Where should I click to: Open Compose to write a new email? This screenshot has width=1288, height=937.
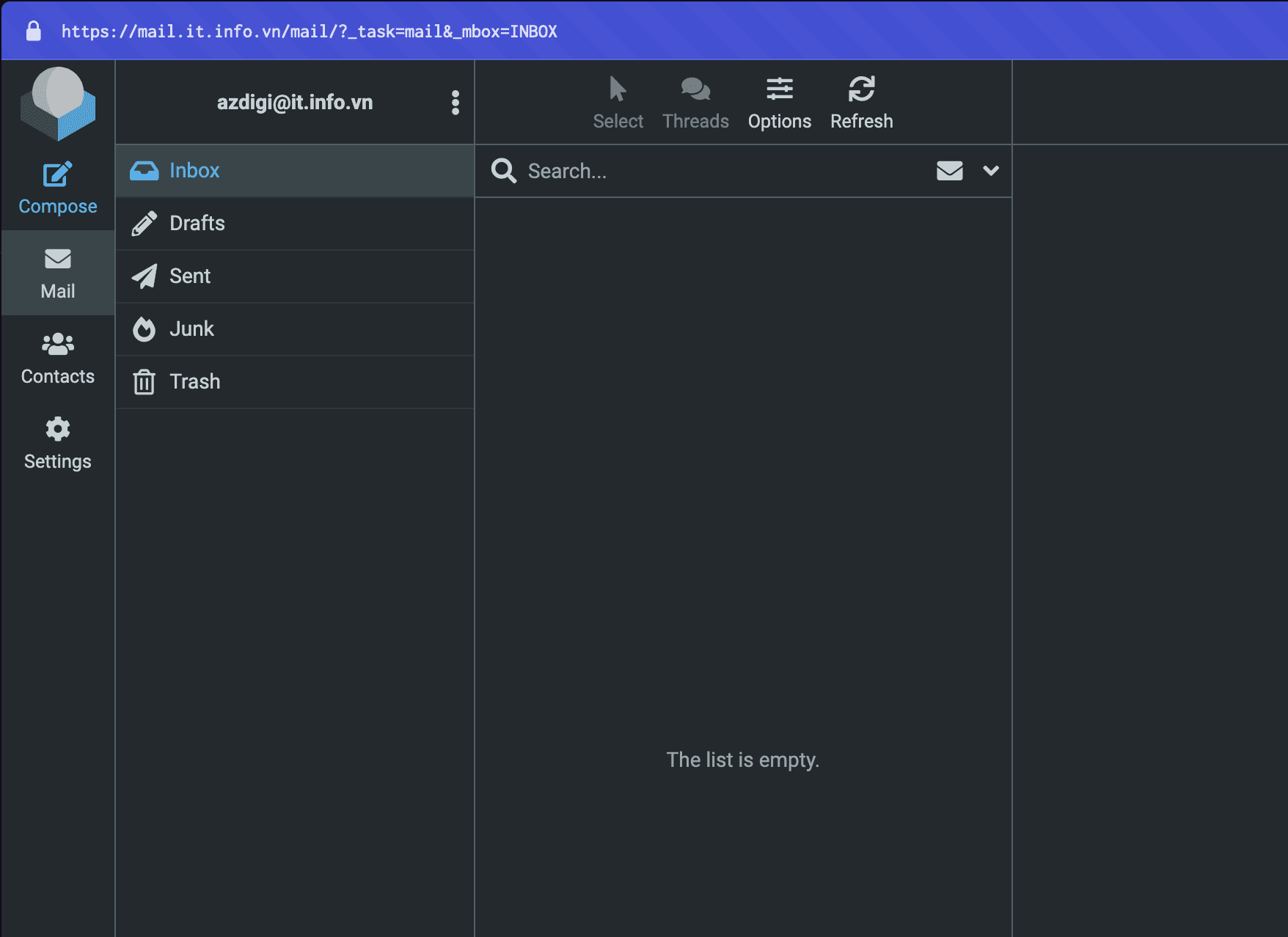click(58, 188)
